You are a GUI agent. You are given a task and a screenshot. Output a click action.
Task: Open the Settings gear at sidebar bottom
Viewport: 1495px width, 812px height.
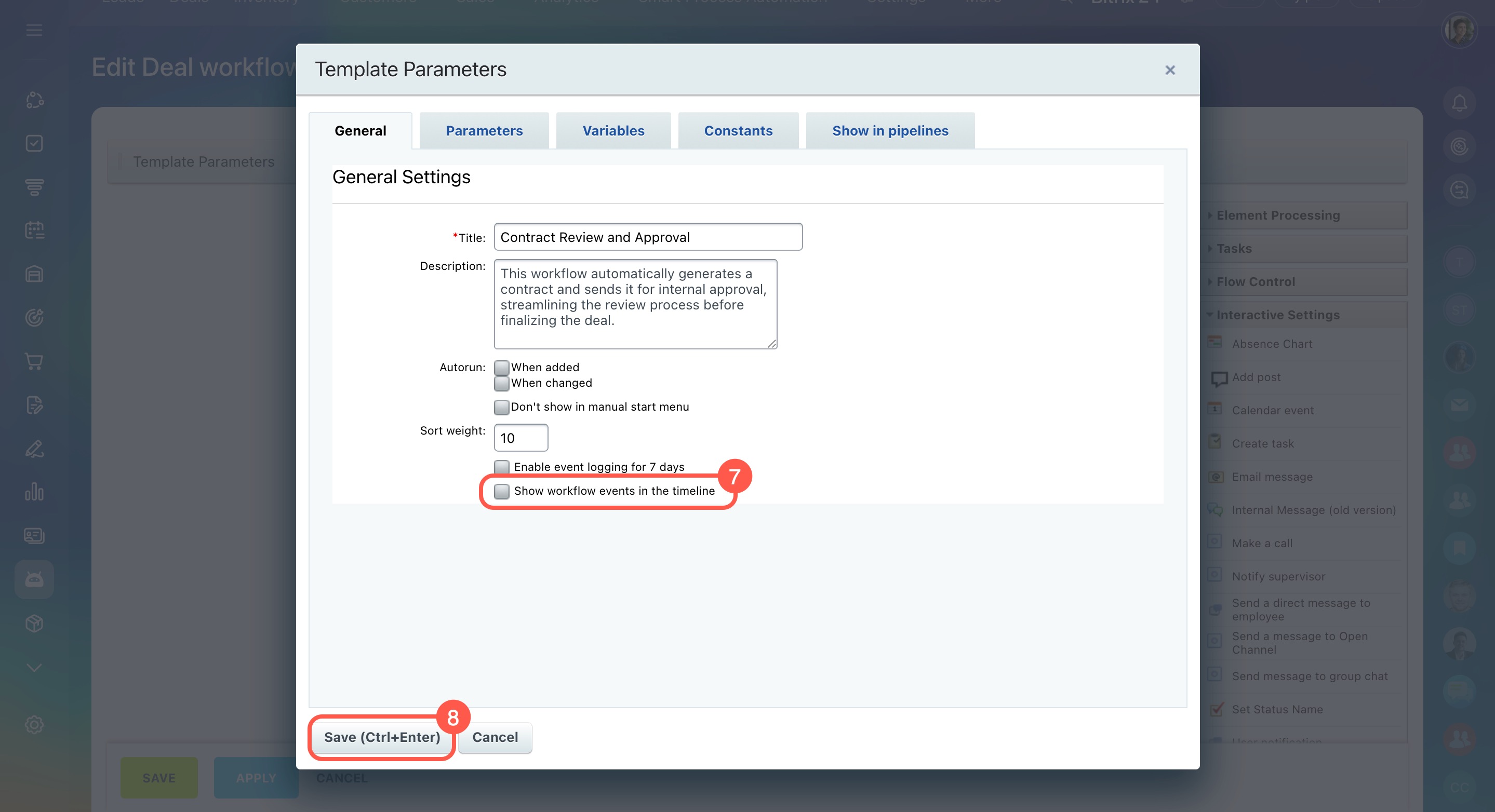34,724
